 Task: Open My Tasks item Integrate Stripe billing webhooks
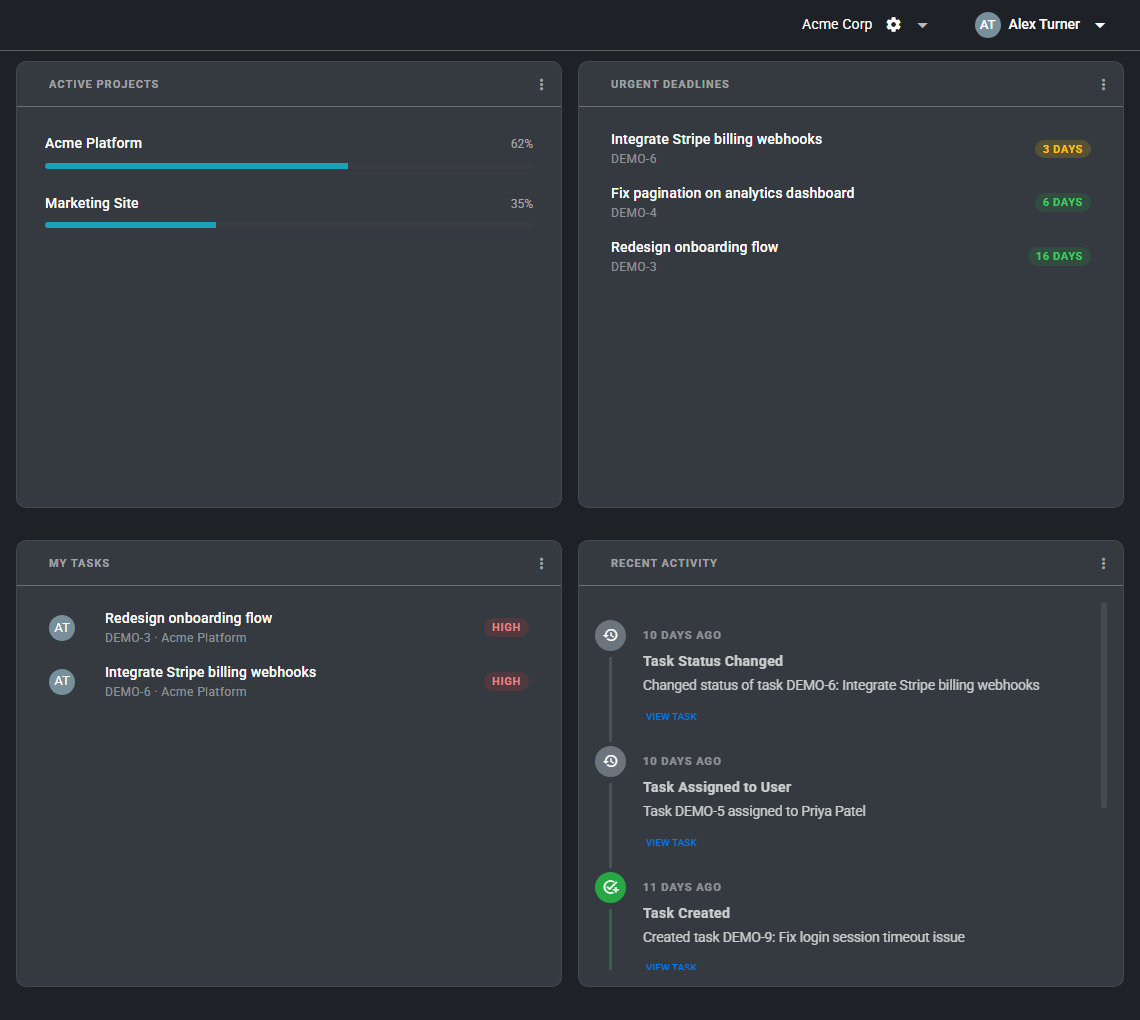pyautogui.click(x=210, y=672)
